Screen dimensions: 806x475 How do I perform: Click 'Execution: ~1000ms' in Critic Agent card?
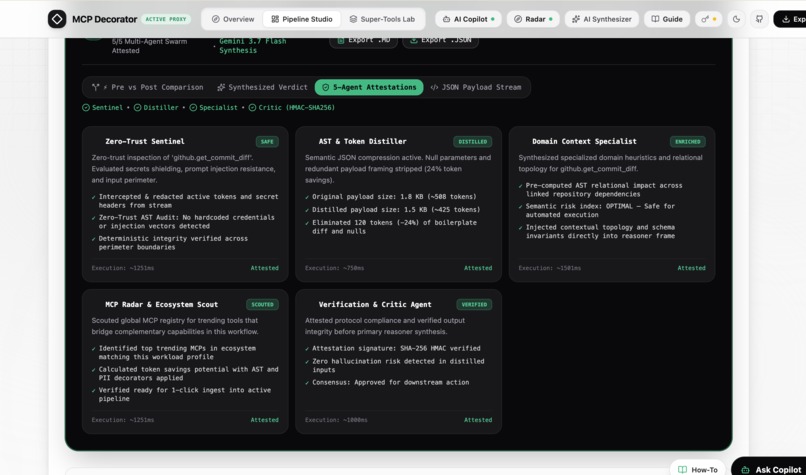tap(336, 420)
